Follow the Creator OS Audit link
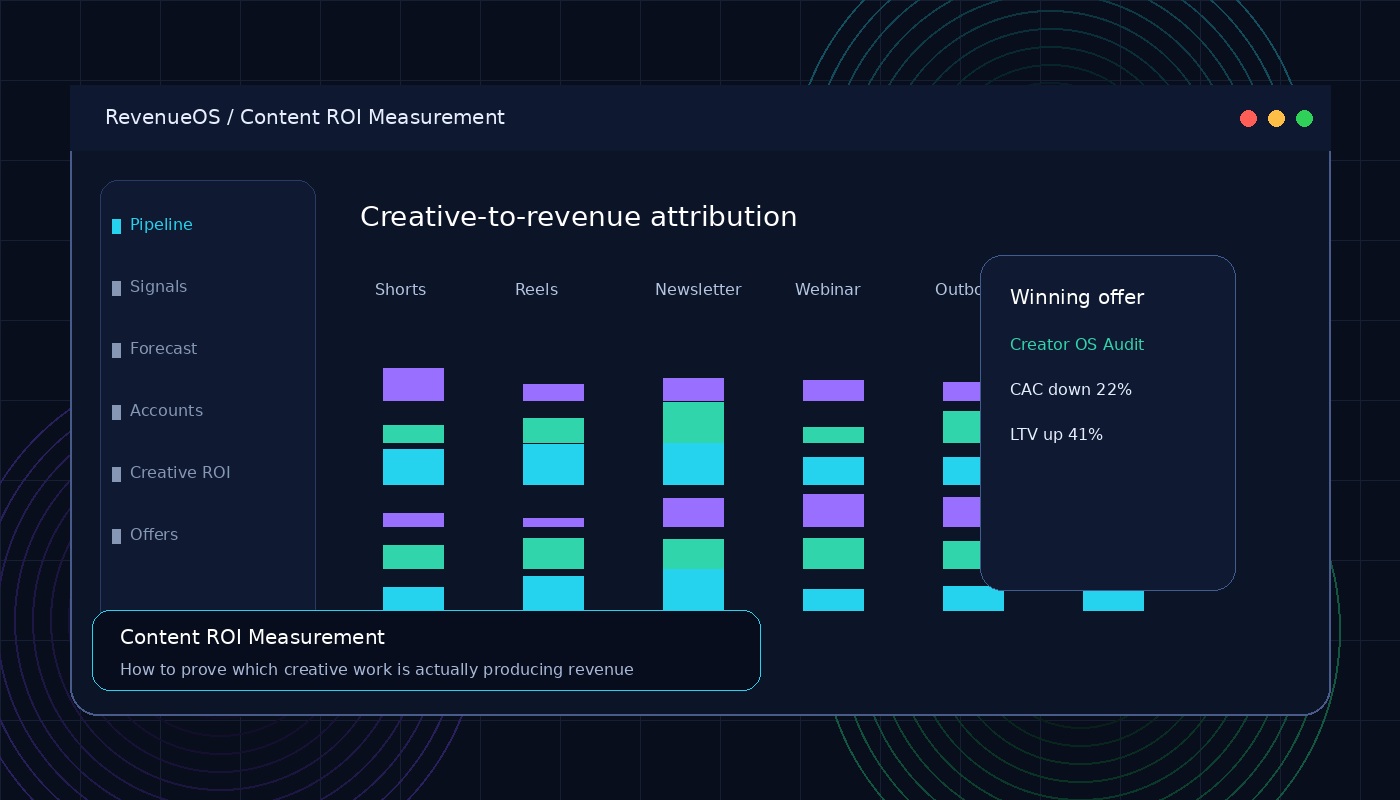Image resolution: width=1400 pixels, height=800 pixels. [1077, 344]
